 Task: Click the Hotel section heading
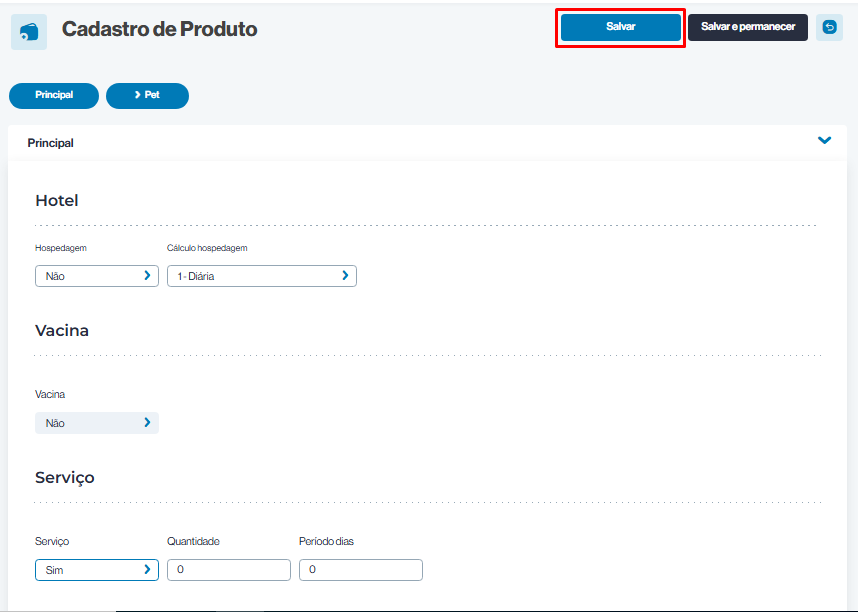(x=57, y=200)
